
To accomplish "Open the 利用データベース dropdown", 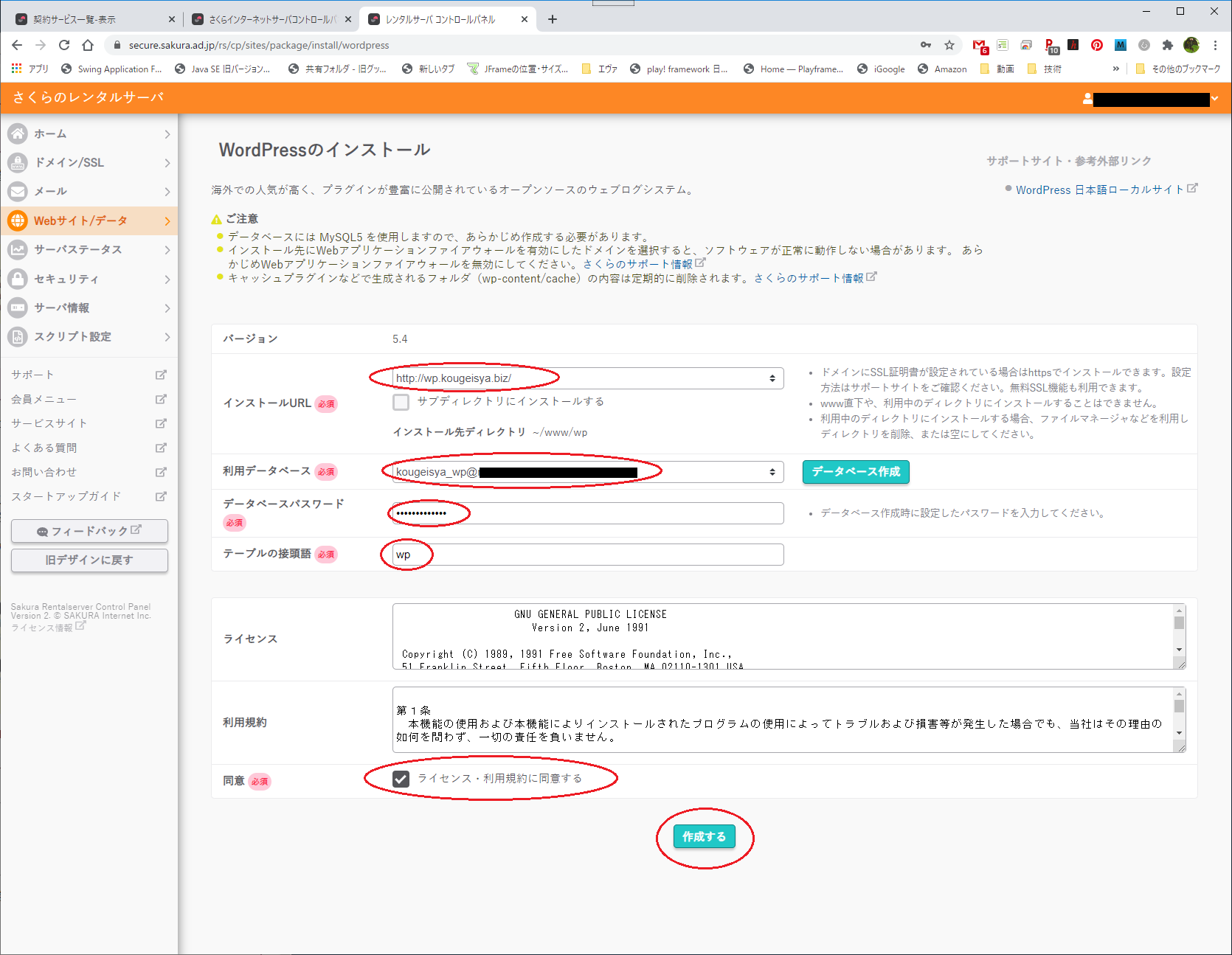I will click(588, 472).
